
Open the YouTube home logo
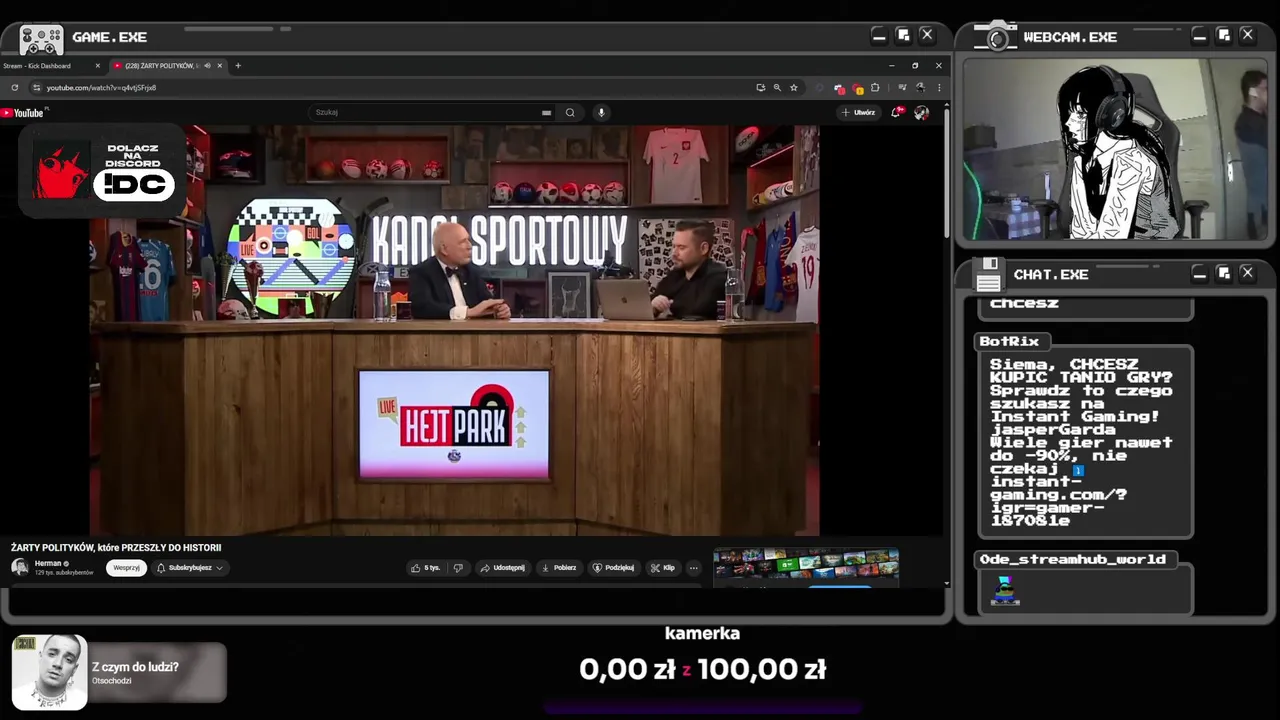point(22,113)
